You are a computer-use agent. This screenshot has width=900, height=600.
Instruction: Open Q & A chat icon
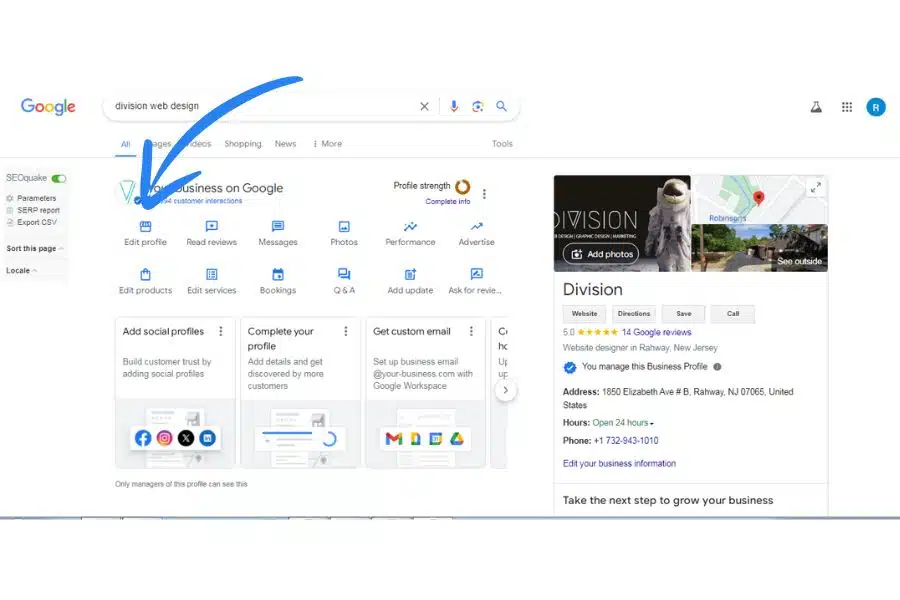[344, 274]
